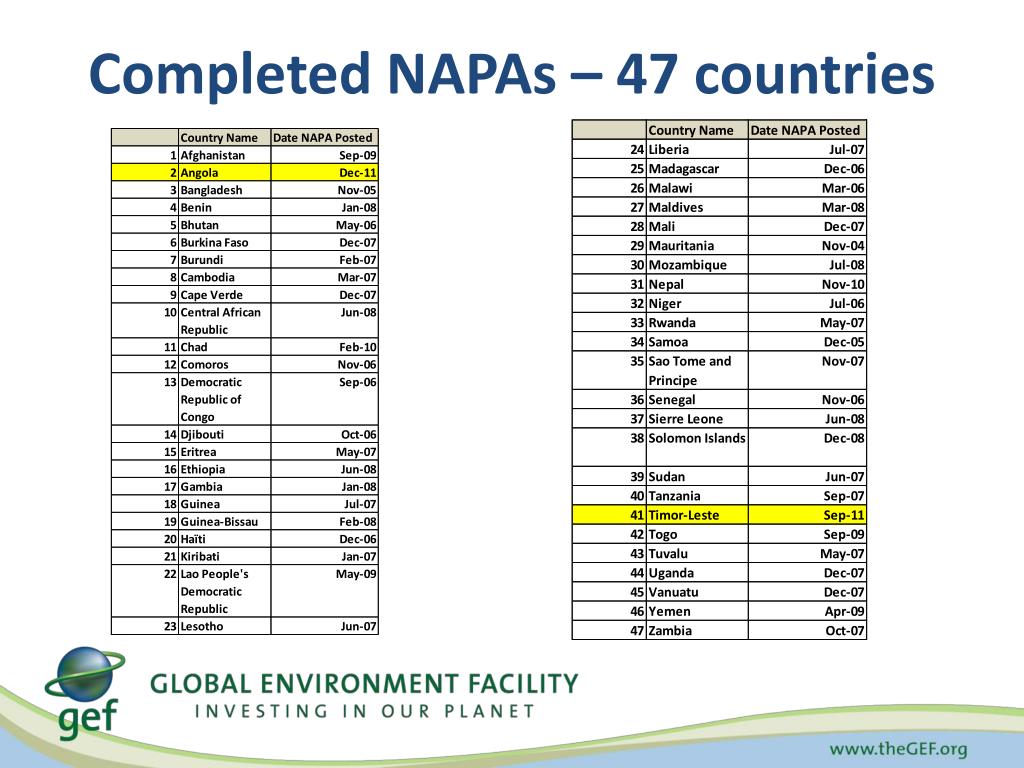This screenshot has height=768, width=1024.
Task: Select the Tanzania cell
Action: click(697, 496)
